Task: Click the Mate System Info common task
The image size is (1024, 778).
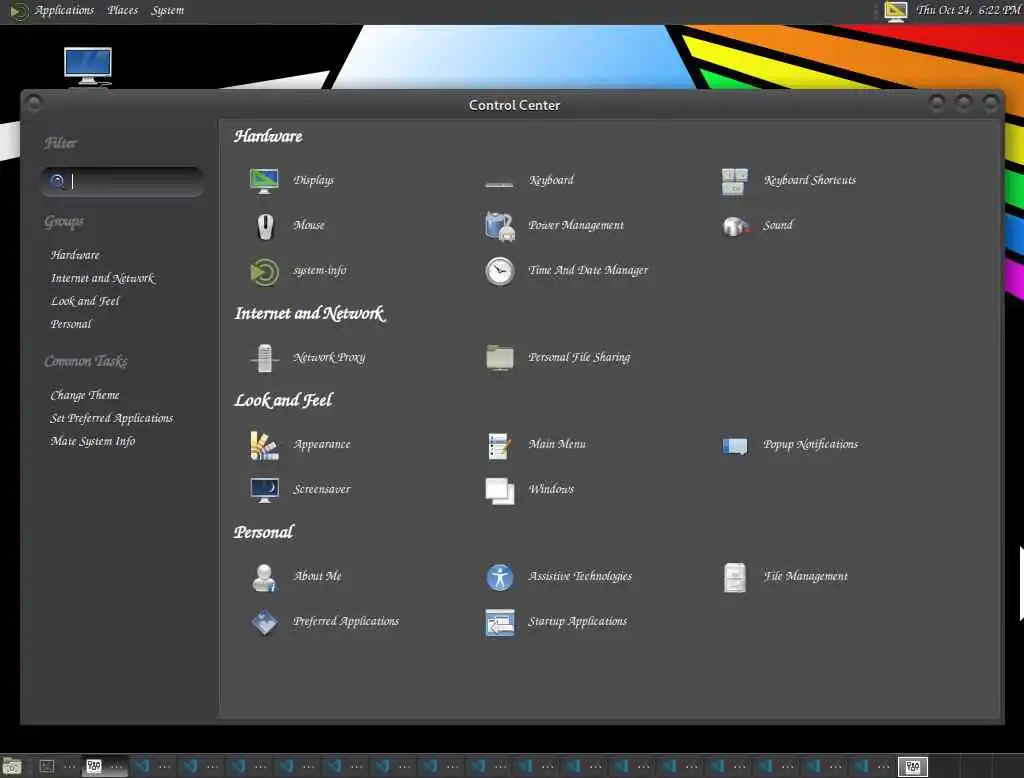Action: point(93,441)
